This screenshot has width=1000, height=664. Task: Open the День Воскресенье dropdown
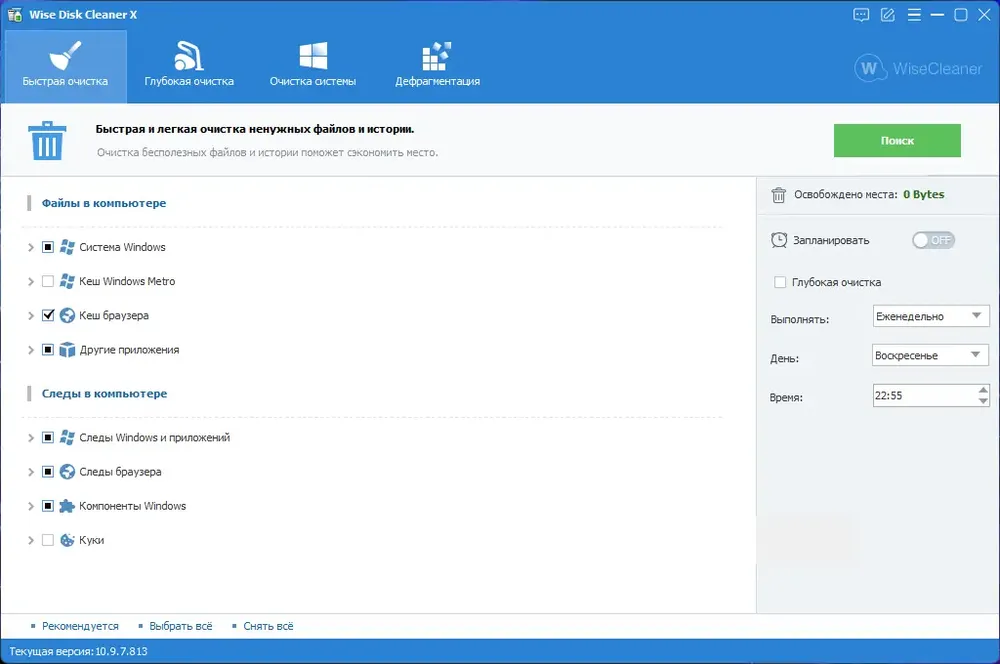[x=930, y=355]
